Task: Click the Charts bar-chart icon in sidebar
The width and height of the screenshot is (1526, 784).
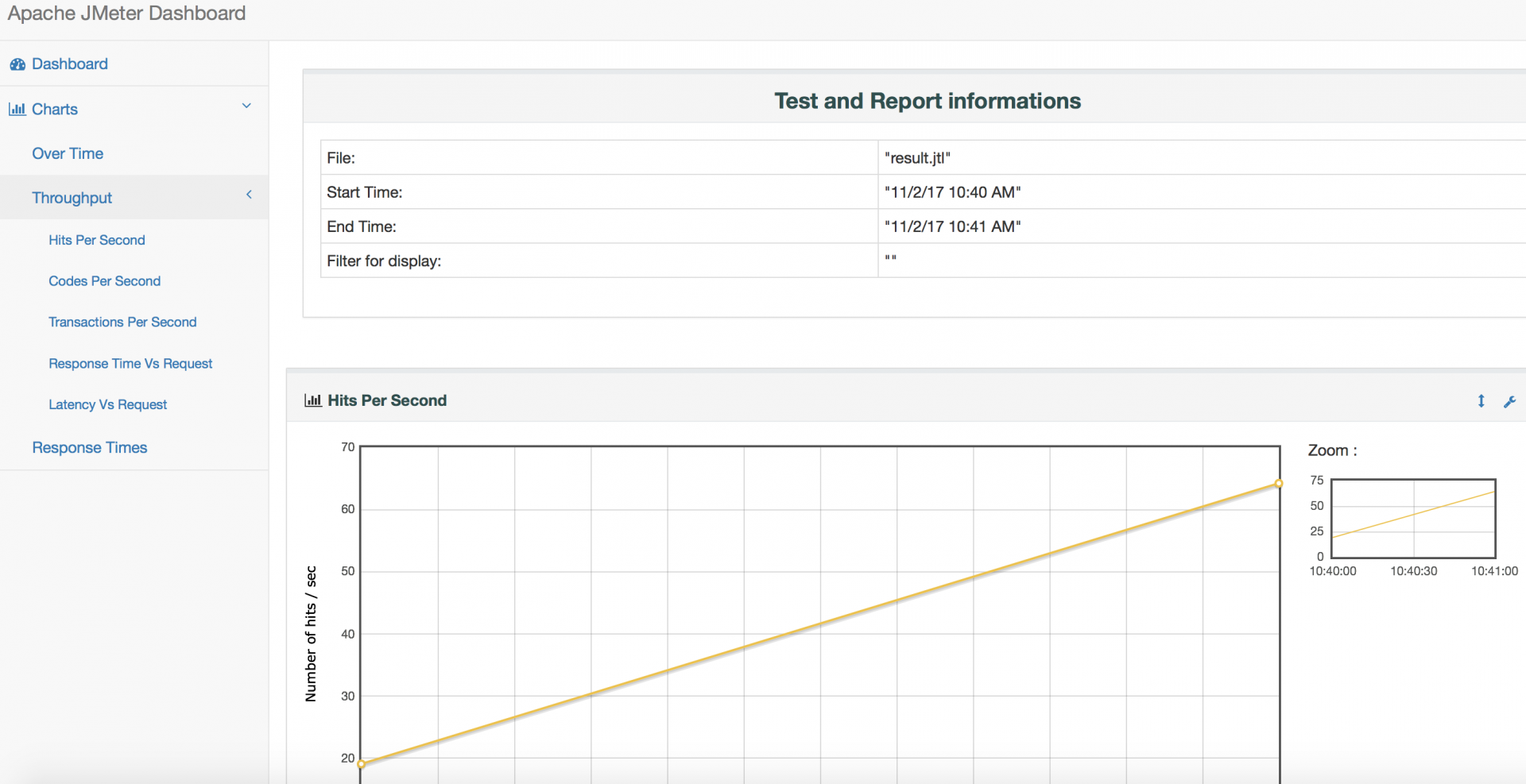Action: tap(17, 109)
